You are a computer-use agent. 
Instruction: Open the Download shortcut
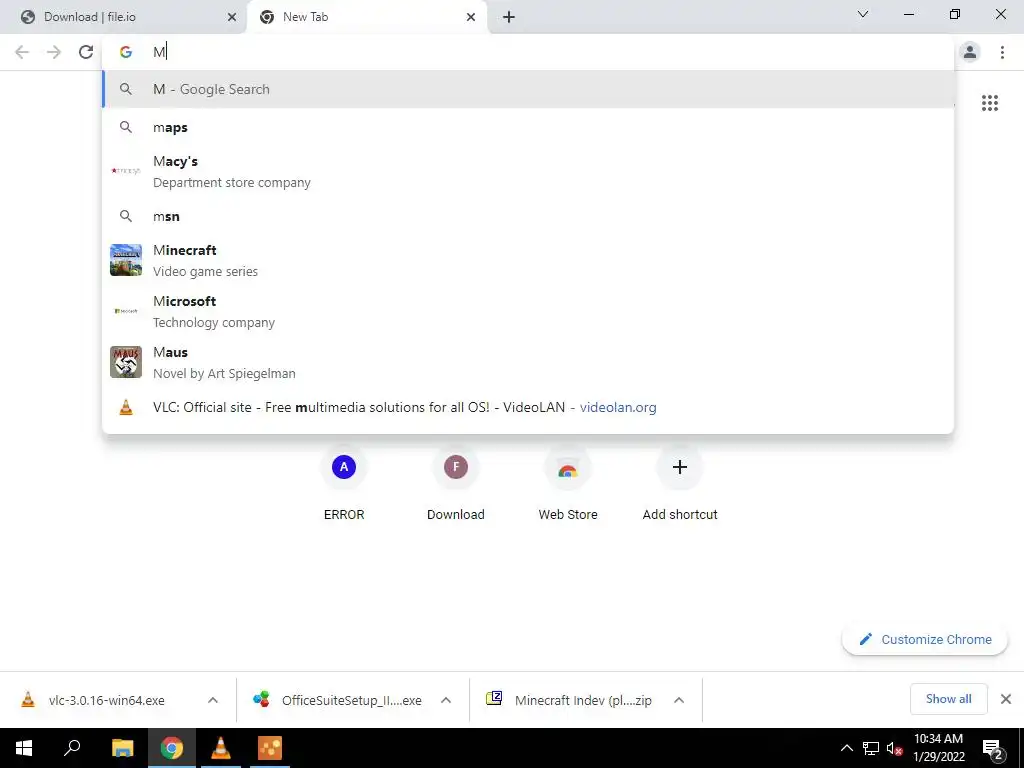pos(456,484)
